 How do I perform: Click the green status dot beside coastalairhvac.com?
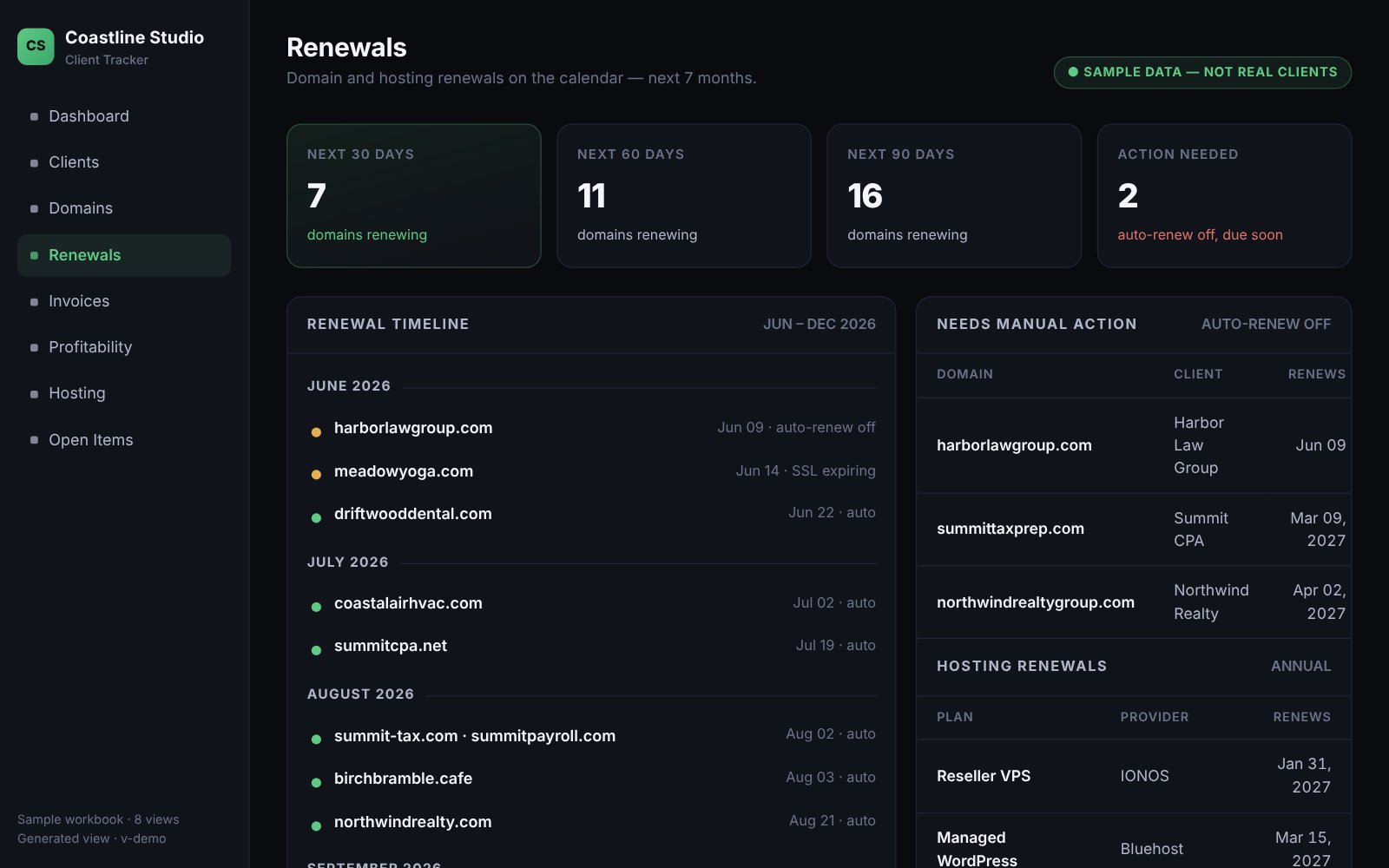316,607
